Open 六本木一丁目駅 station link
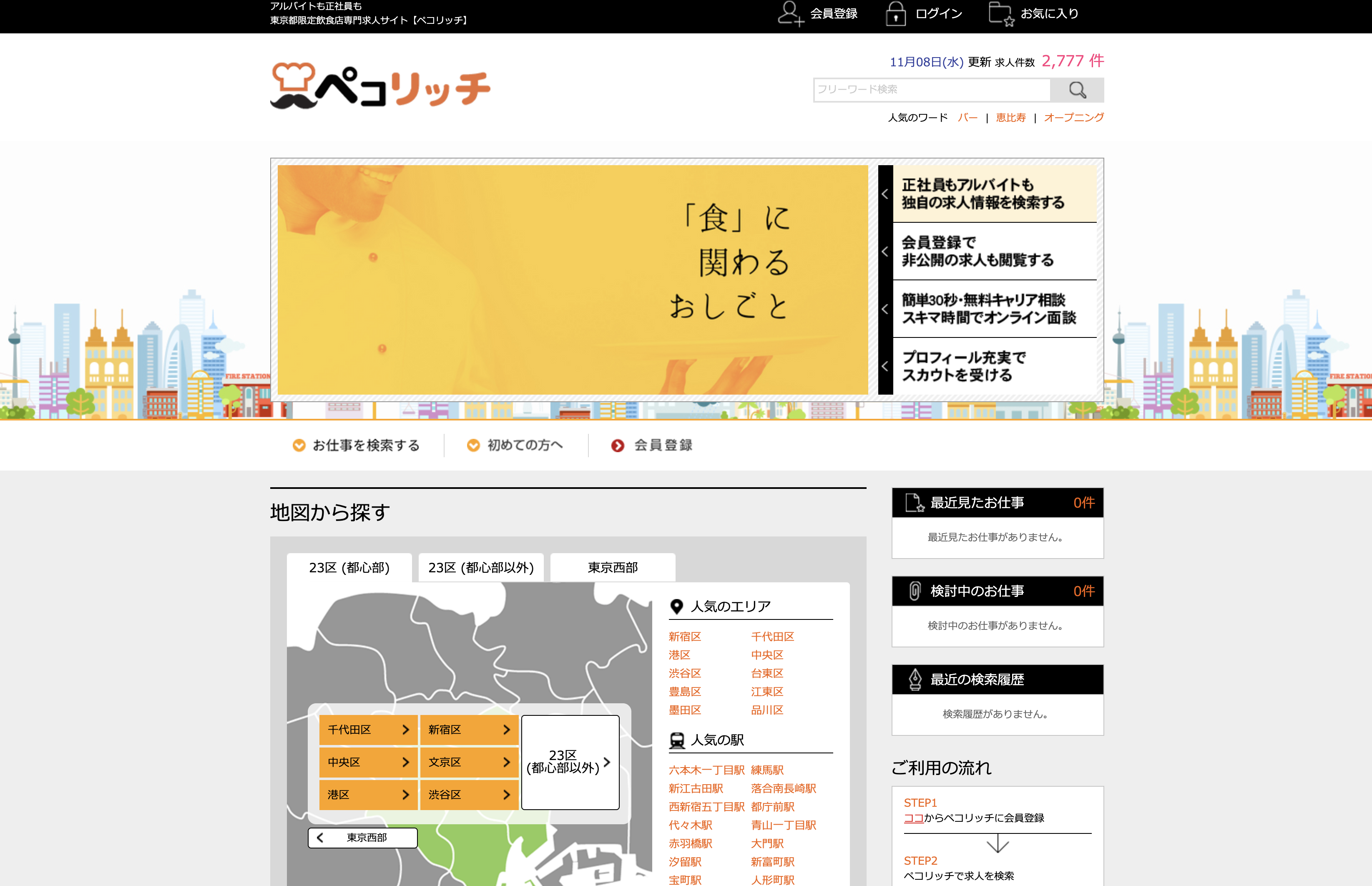 tap(706, 770)
